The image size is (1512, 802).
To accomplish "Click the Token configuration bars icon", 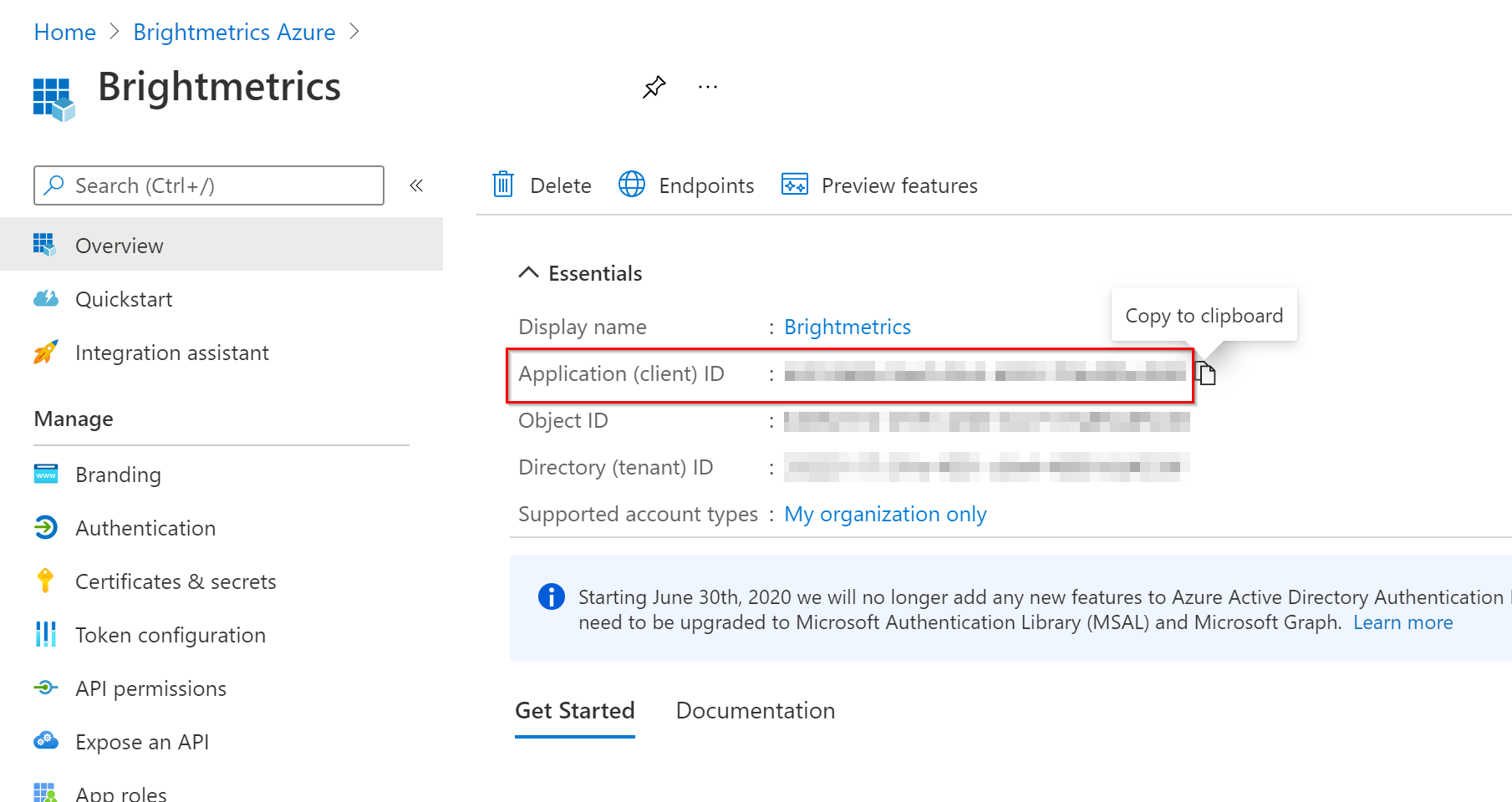I will tap(46, 634).
